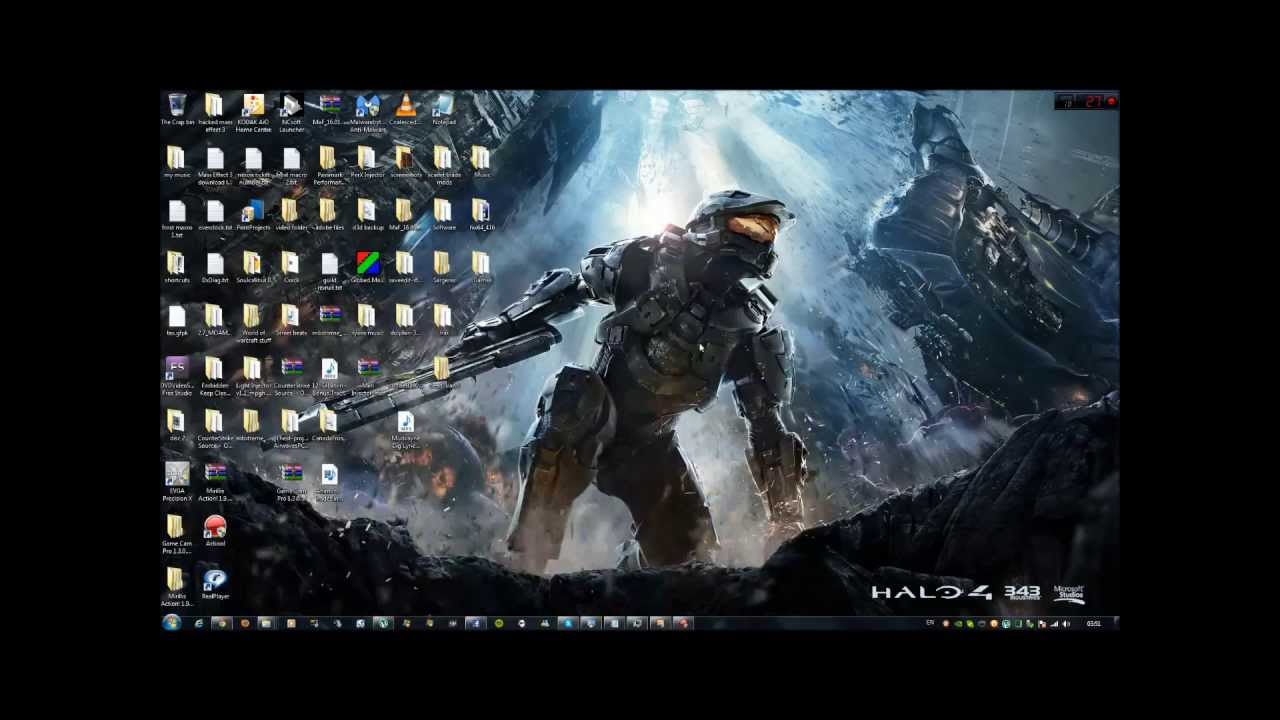This screenshot has height=720, width=1280.
Task: Open Malwarebytes Anti-Malware shortcut
Action: coord(367,110)
